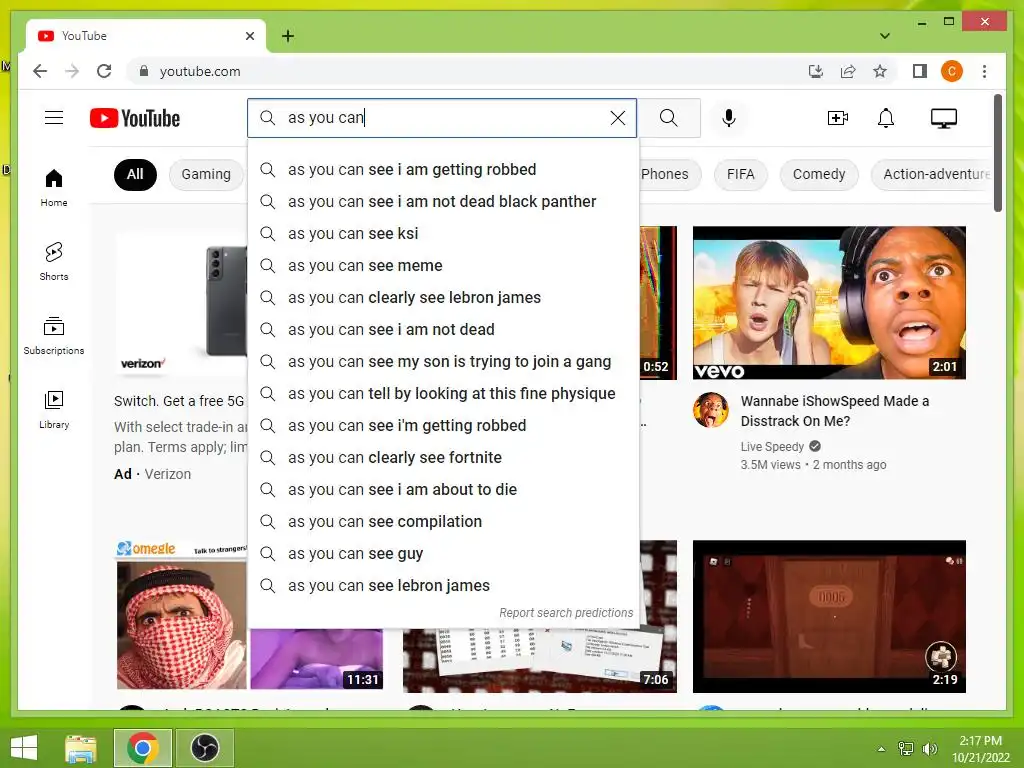Open File Explorer in the taskbar

pyautogui.click(x=81, y=748)
